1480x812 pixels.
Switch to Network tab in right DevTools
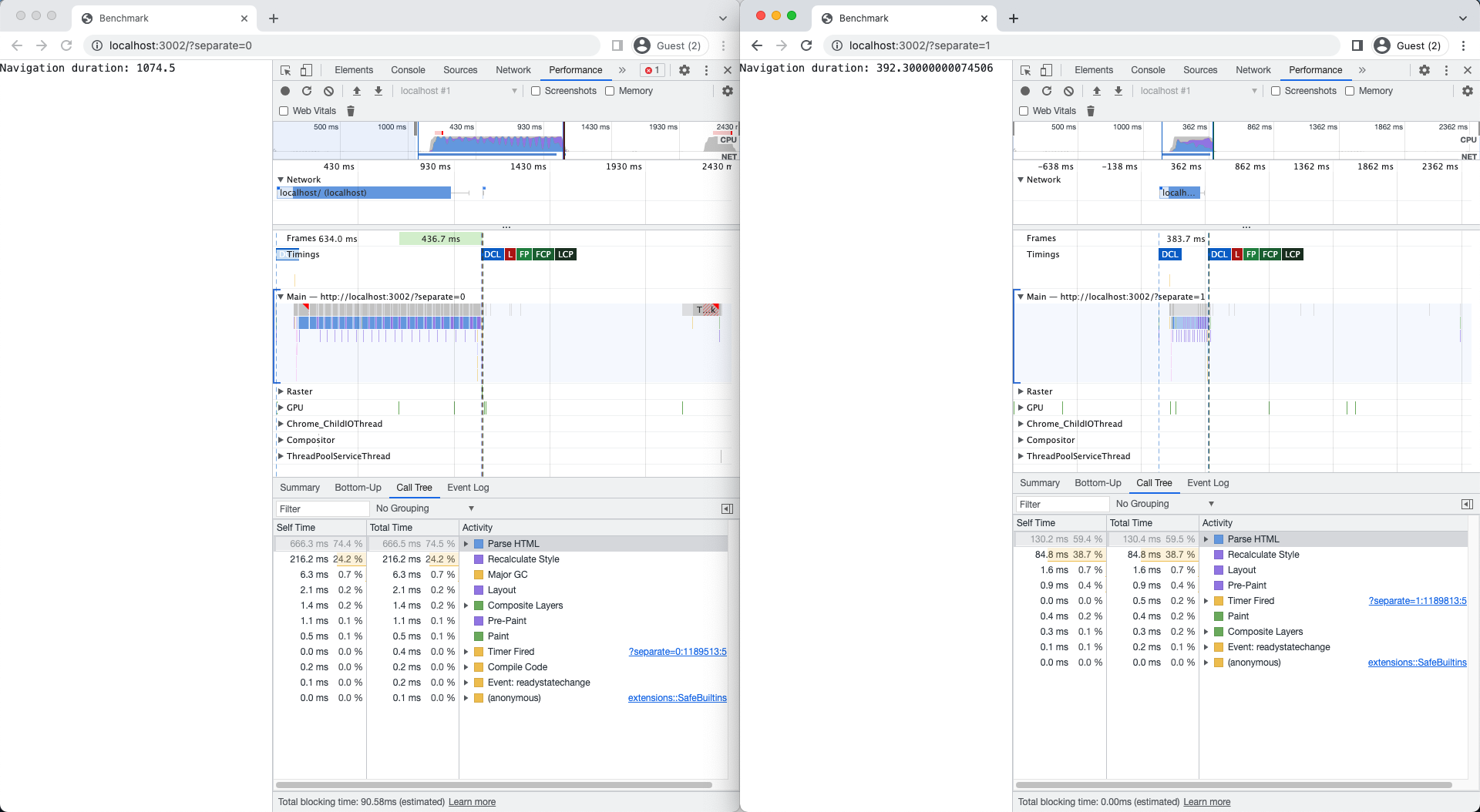pos(1253,70)
